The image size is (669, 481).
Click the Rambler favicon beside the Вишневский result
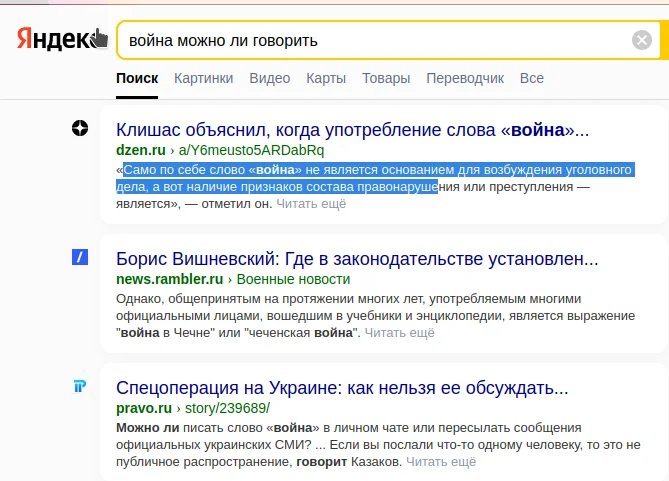click(x=80, y=257)
